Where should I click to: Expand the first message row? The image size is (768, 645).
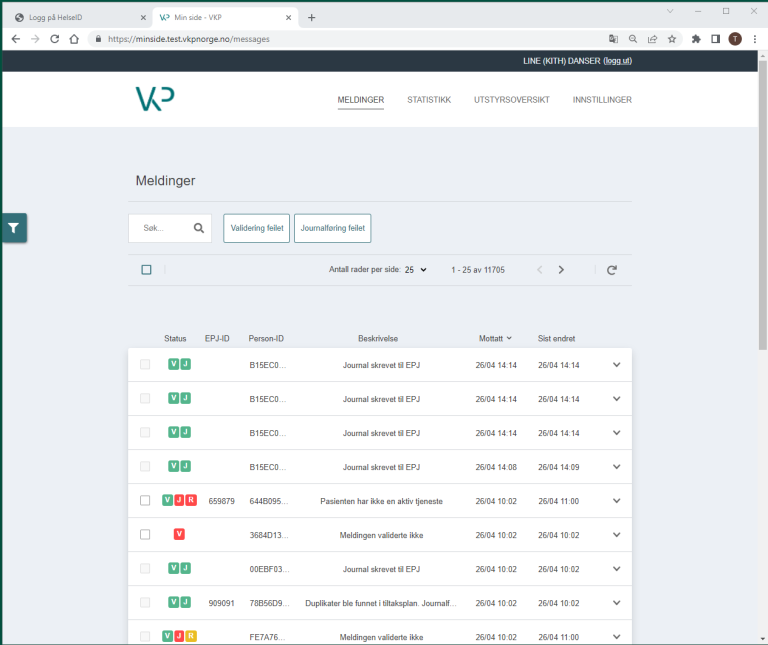click(616, 365)
